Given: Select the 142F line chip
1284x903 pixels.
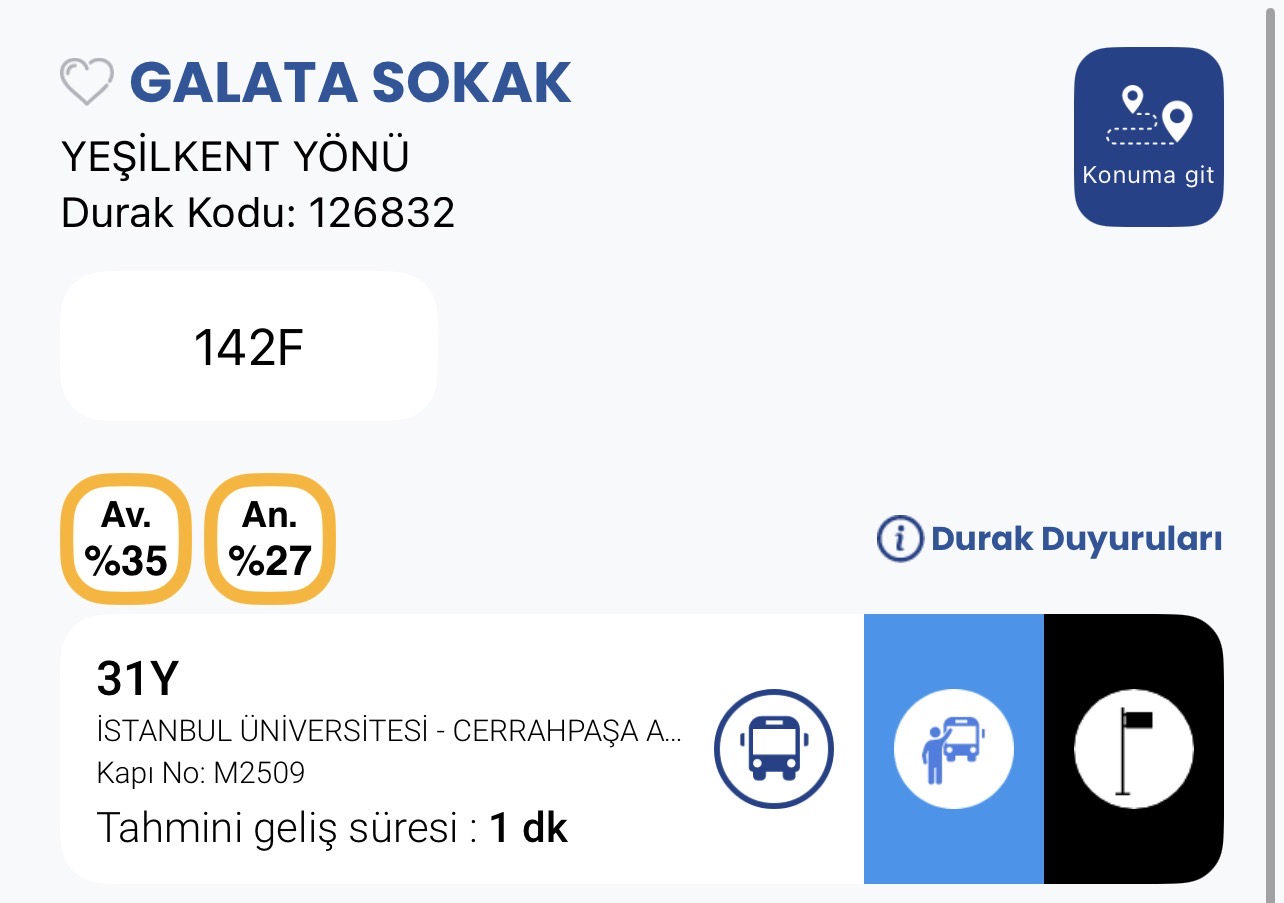Looking at the screenshot, I should [x=248, y=347].
